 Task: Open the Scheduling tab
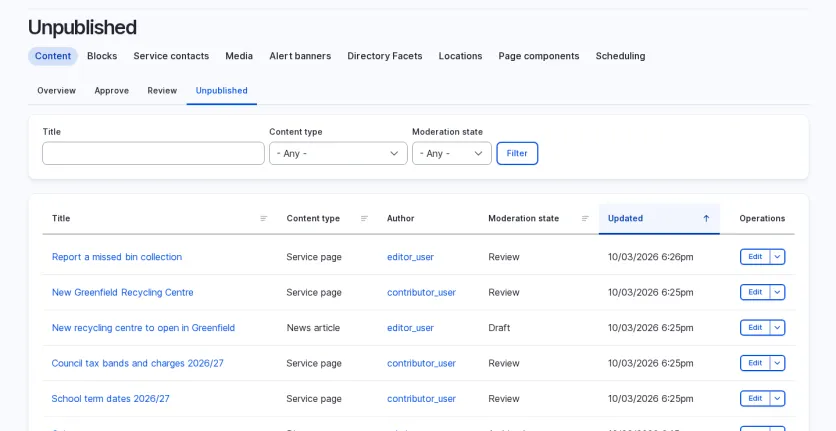[621, 56]
